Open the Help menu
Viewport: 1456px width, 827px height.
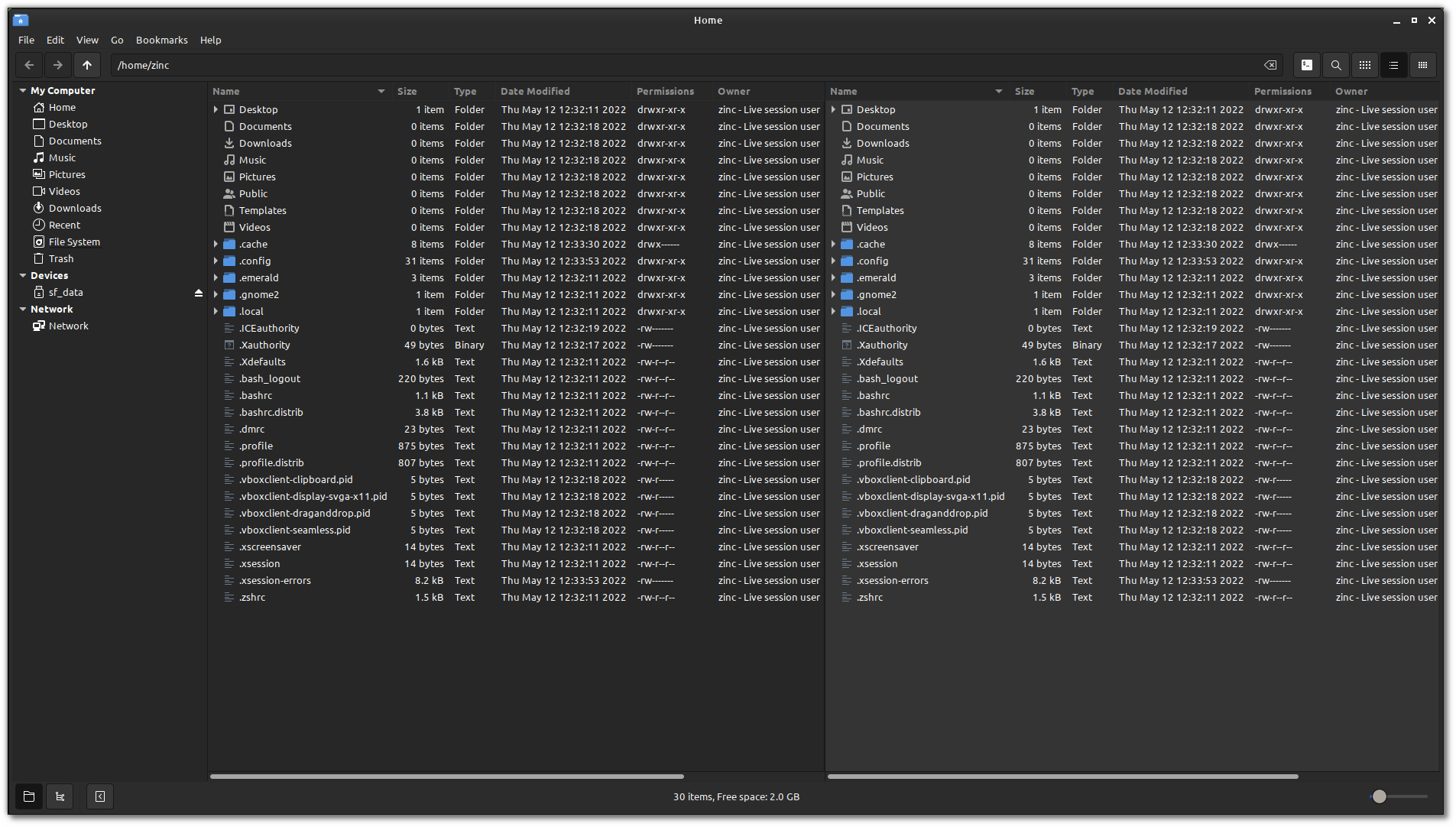pyautogui.click(x=211, y=40)
